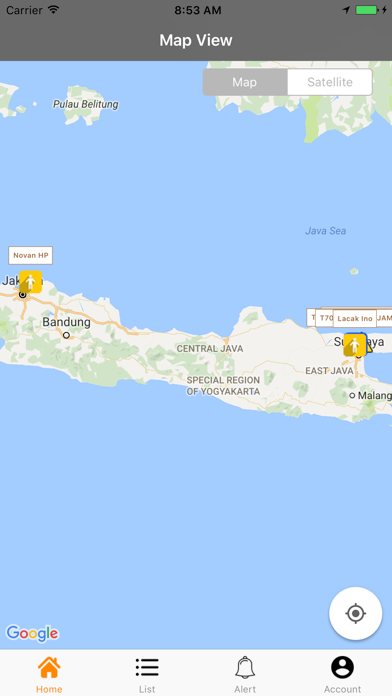Tap the yellow person marker near Jakarta
The width and height of the screenshot is (392, 696).
click(x=31, y=281)
